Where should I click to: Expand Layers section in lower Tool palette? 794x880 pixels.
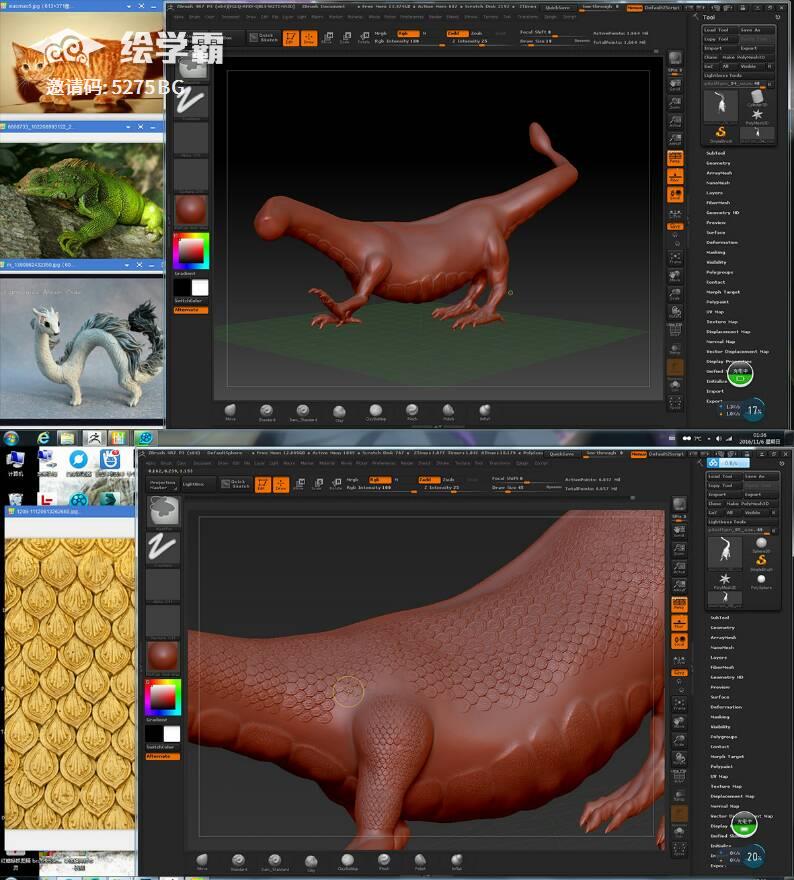[x=719, y=657]
